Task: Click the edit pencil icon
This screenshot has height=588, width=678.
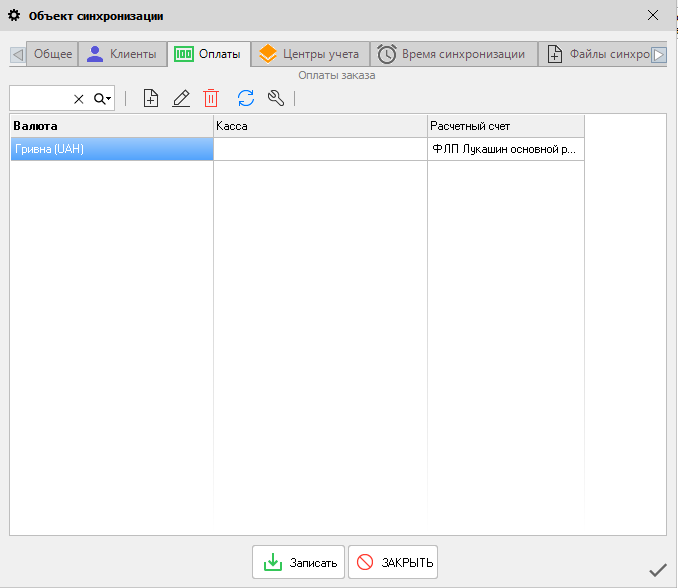Action: (181, 98)
